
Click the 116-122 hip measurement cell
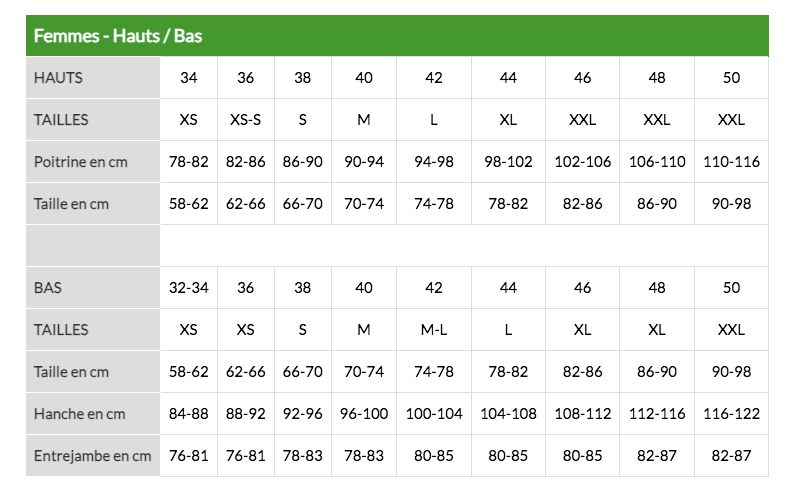(x=731, y=414)
